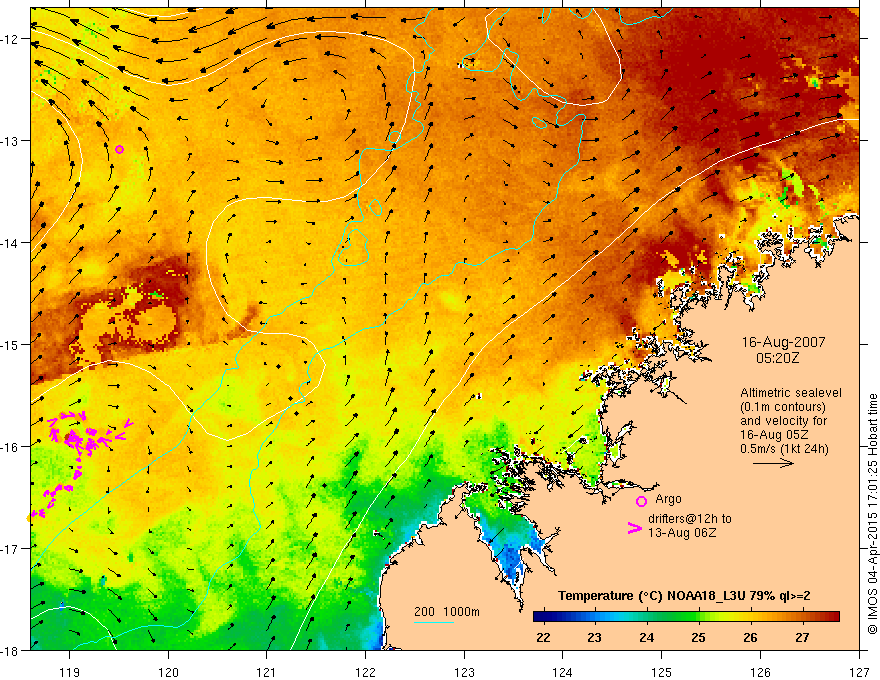Click the Argo float circle near 119.5 longitude
Viewport: 880px width, 680px height.
point(120,149)
